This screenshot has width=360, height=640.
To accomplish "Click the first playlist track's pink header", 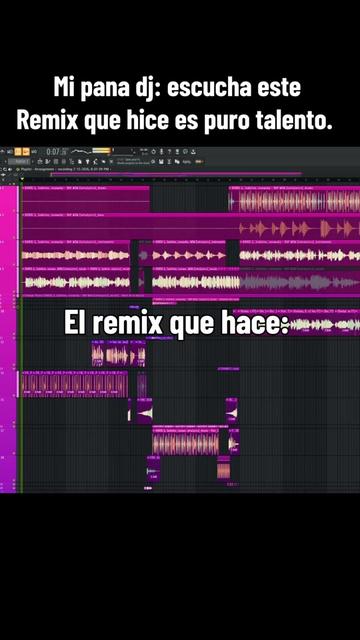I will point(8,199).
